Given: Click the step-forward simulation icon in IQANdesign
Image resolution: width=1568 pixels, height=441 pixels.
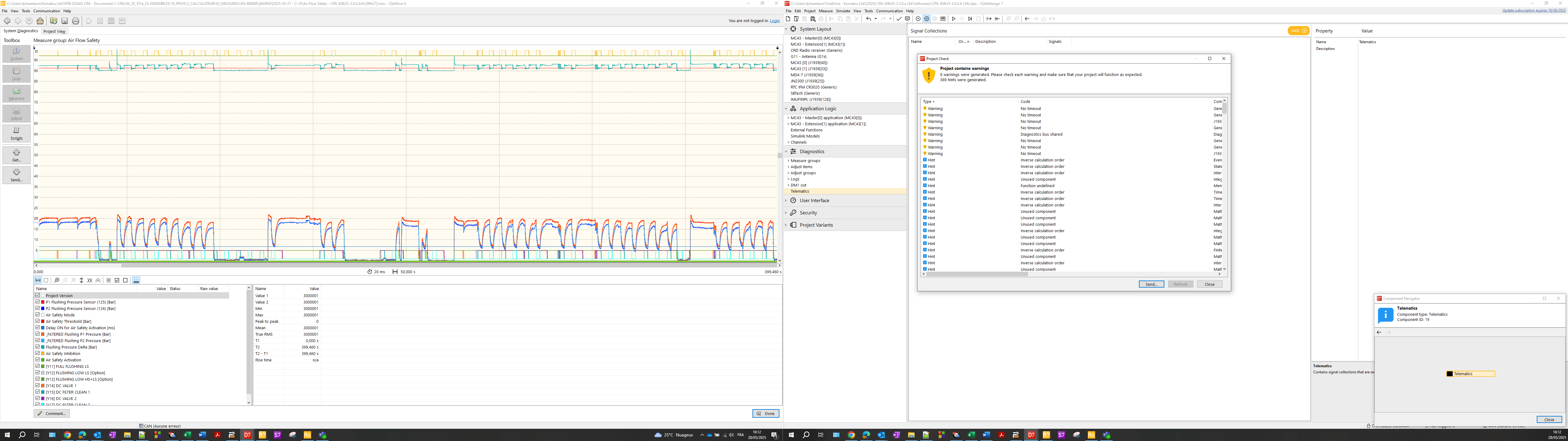Looking at the screenshot, I should click(970, 19).
